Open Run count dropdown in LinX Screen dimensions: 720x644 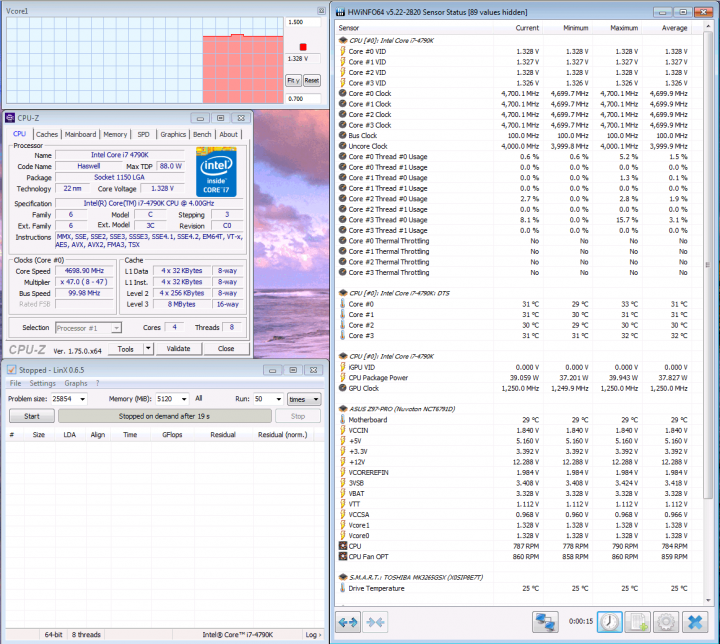278,399
